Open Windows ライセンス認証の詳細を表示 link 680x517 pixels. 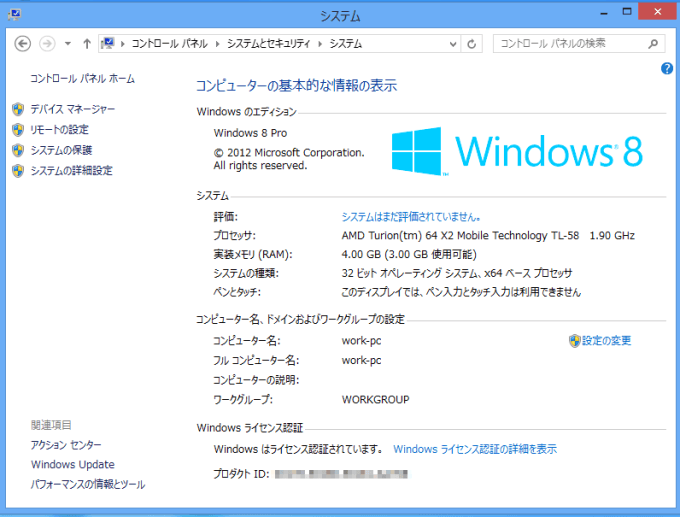tap(475, 449)
